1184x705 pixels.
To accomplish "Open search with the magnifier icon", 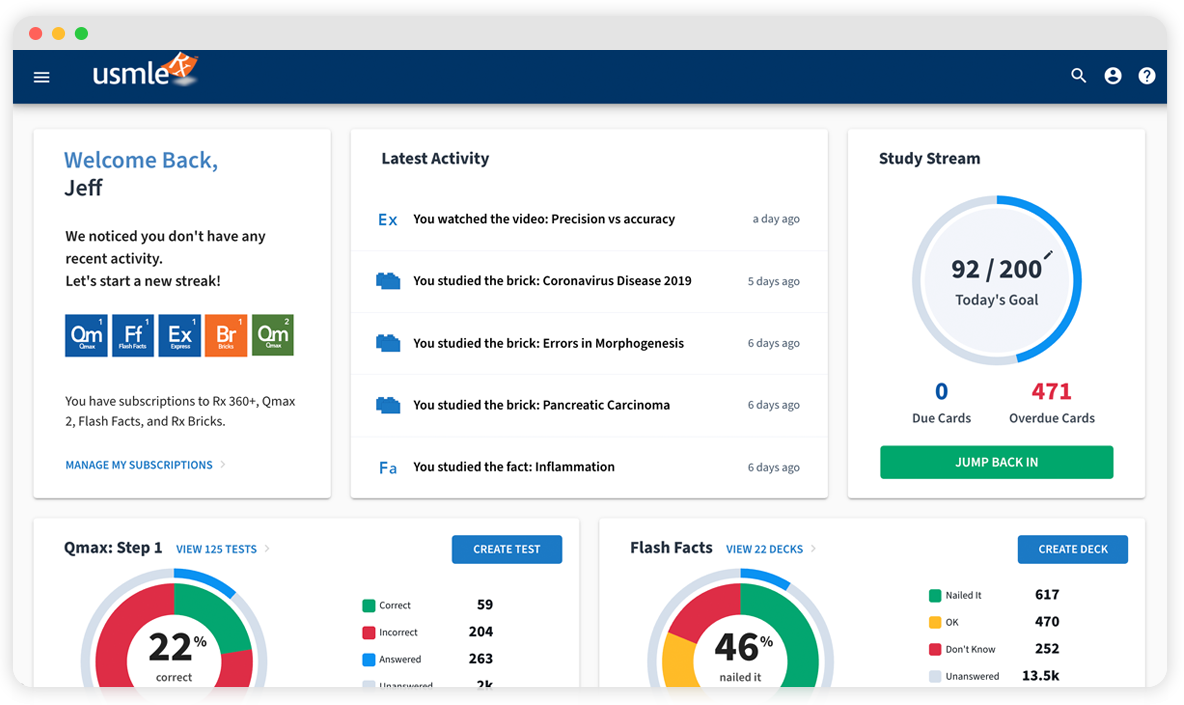I will (x=1078, y=75).
